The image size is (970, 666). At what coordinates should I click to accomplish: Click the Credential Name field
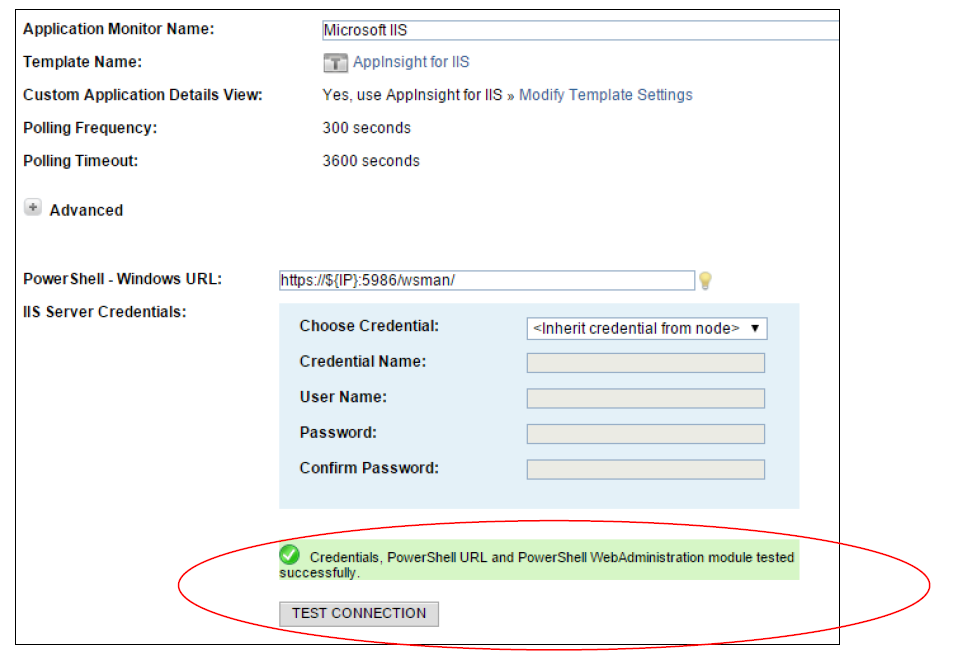(645, 363)
